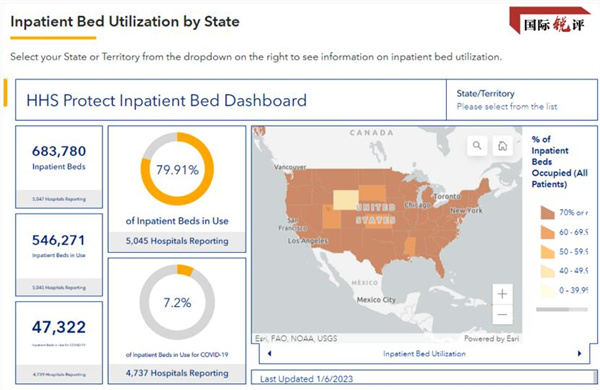Click the Inpatient Bed Utilization map tab label
Viewport: 600px width, 390px height.
tap(424, 354)
